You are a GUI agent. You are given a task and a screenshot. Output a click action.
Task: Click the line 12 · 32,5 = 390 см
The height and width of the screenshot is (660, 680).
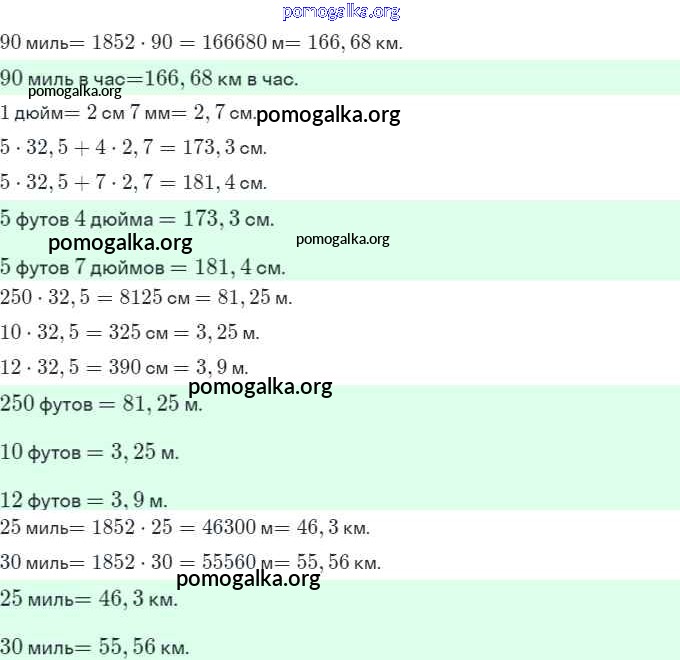coord(125,366)
